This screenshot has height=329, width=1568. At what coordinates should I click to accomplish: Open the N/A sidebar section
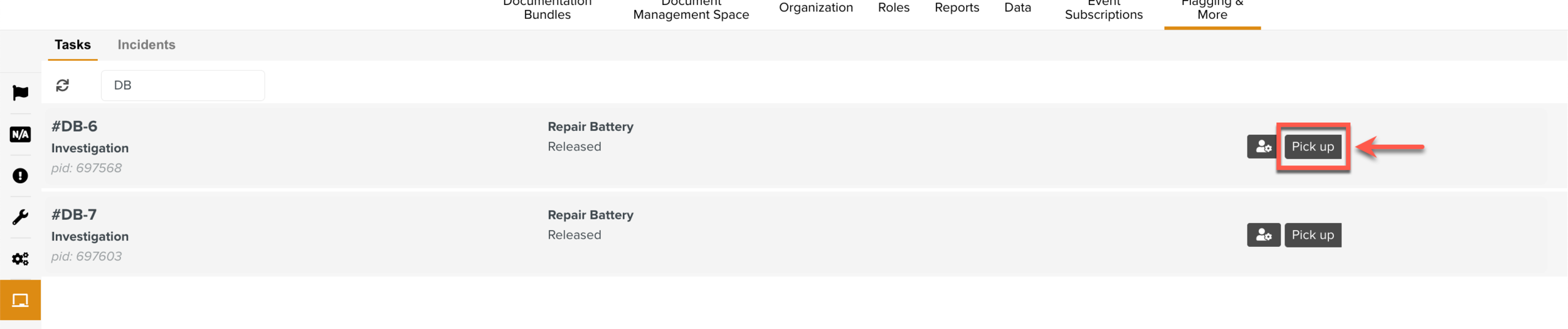pos(20,134)
